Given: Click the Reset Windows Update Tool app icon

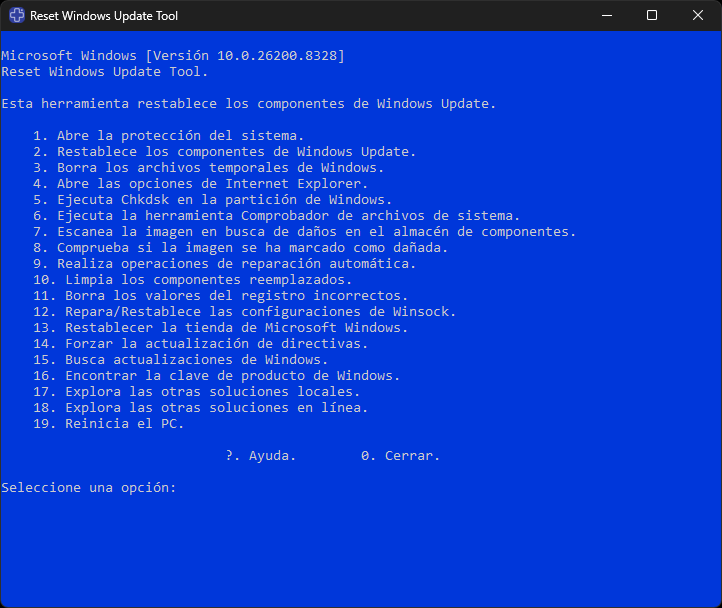Looking at the screenshot, I should tap(17, 15).
